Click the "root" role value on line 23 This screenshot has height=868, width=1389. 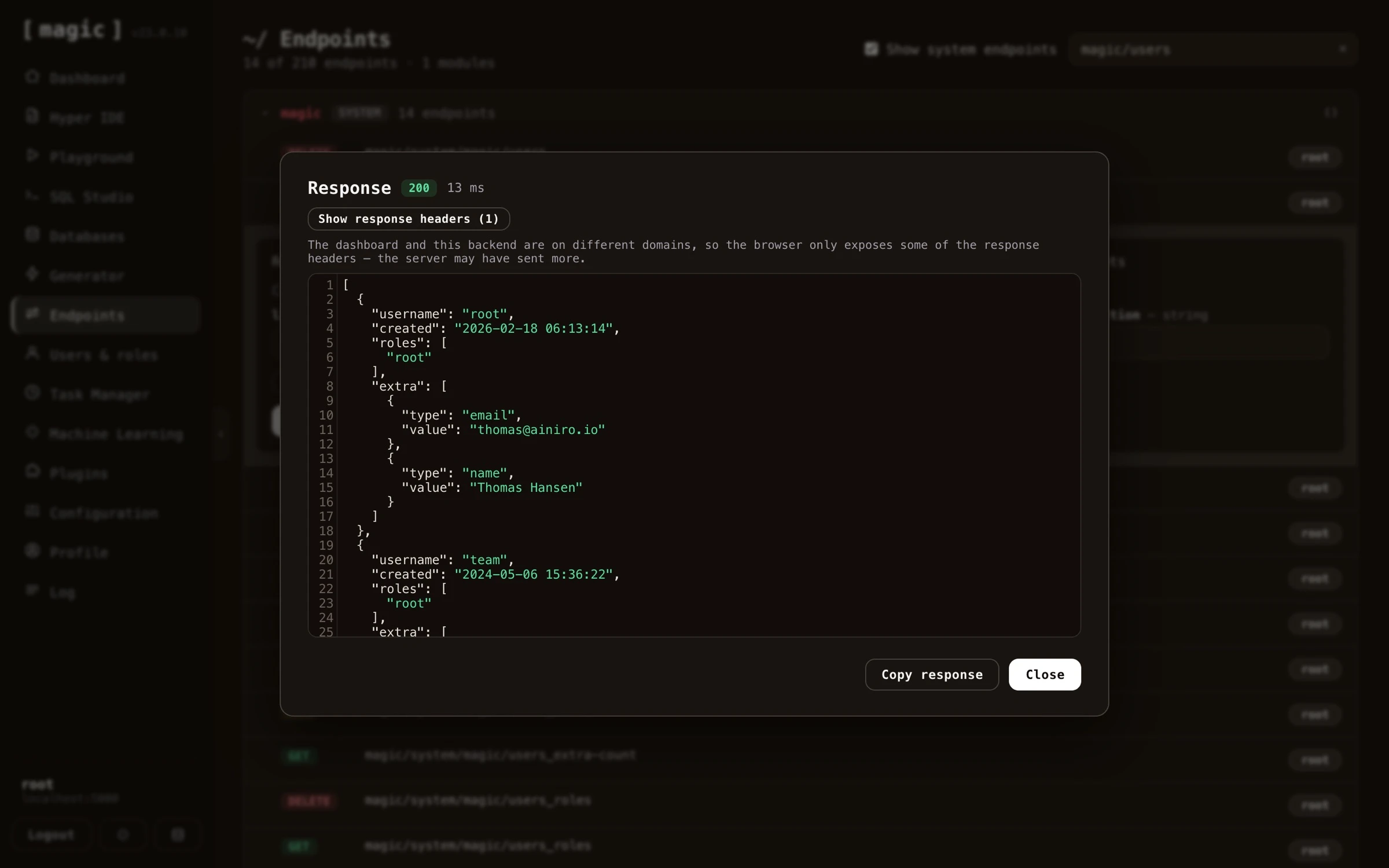[409, 604]
